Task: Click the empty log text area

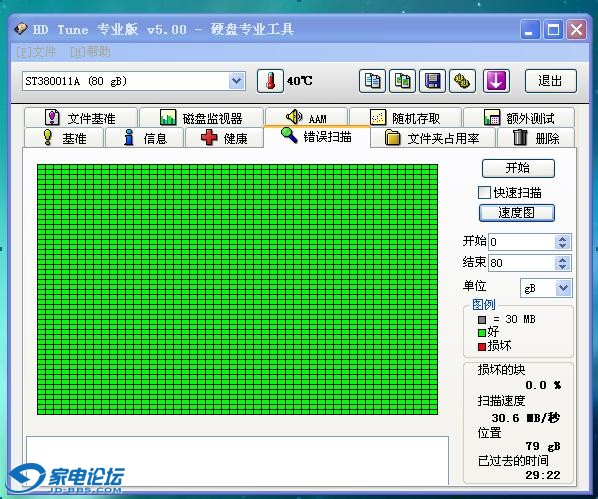Action: [237, 461]
